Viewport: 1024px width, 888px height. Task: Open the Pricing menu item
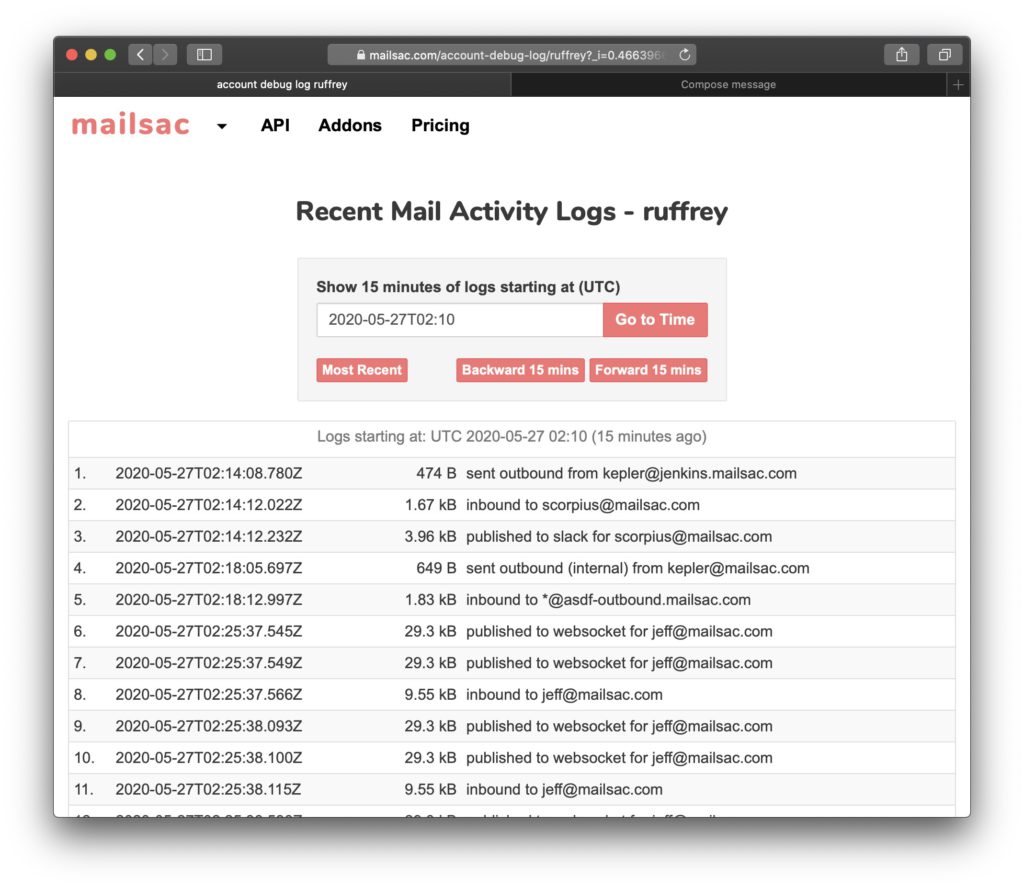coord(440,125)
